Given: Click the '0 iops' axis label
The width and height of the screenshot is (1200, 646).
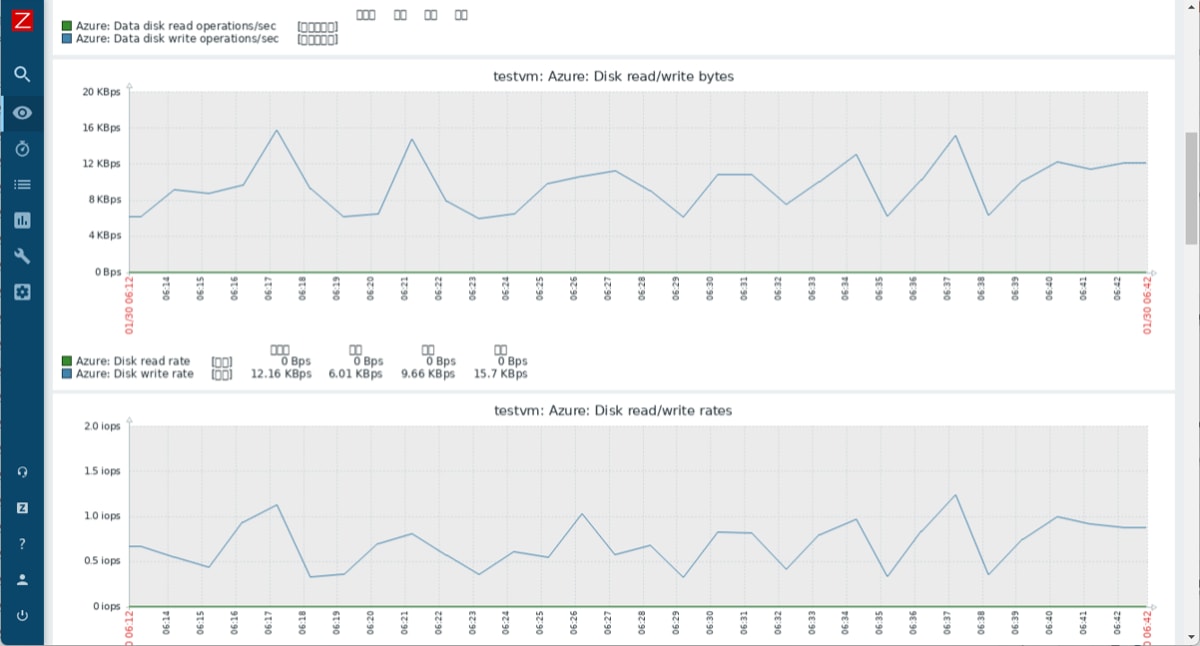Looking at the screenshot, I should (x=107, y=606).
